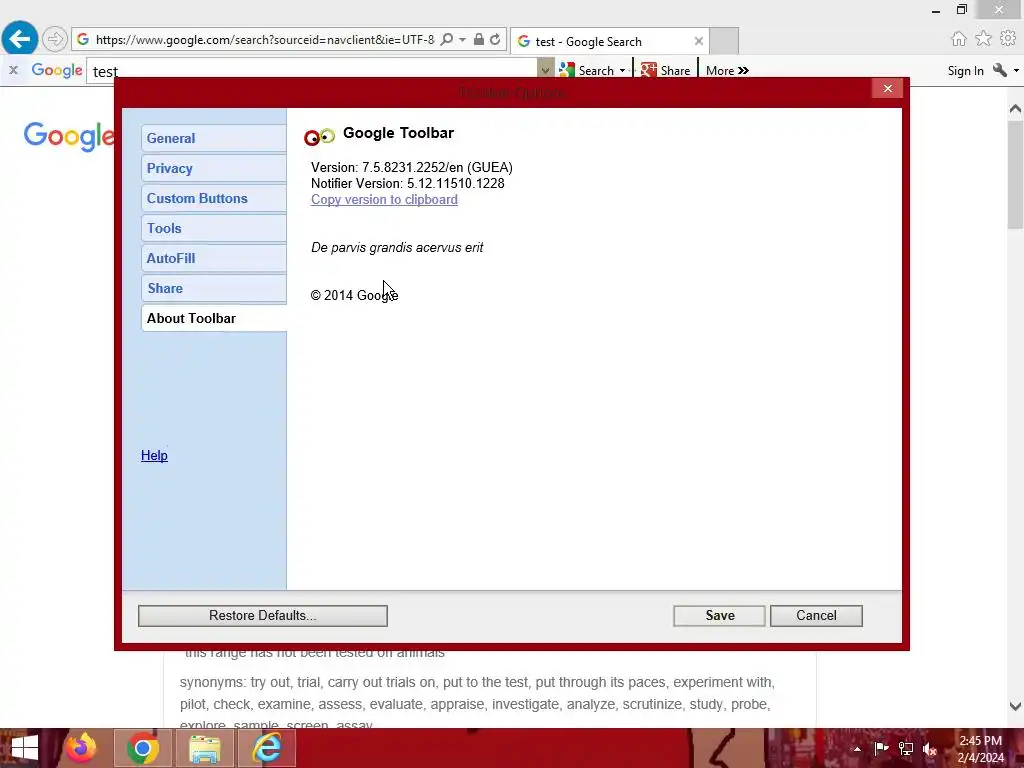Image resolution: width=1024 pixels, height=768 pixels.
Task: Click the page scrollbar up arrow
Action: tap(1015, 109)
